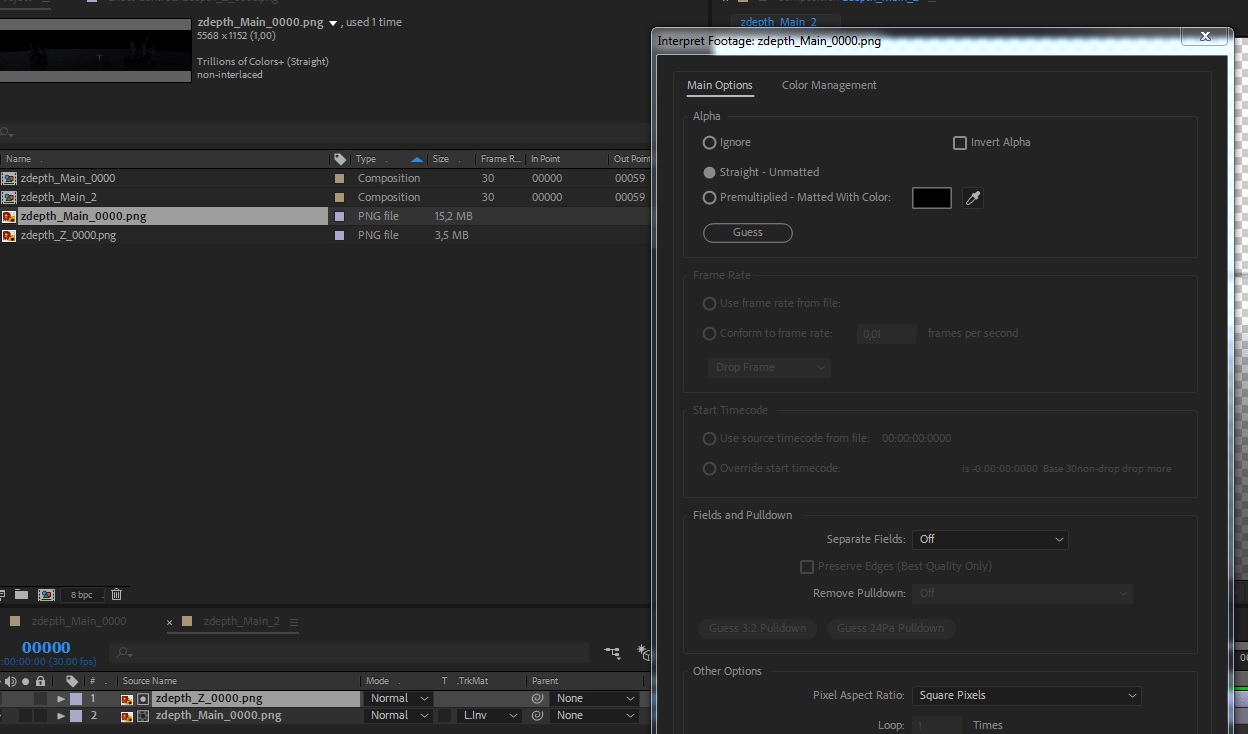1248x734 pixels.
Task: Select the zdepth_Main_2 timeline tab
Action: pyautogui.click(x=241, y=621)
